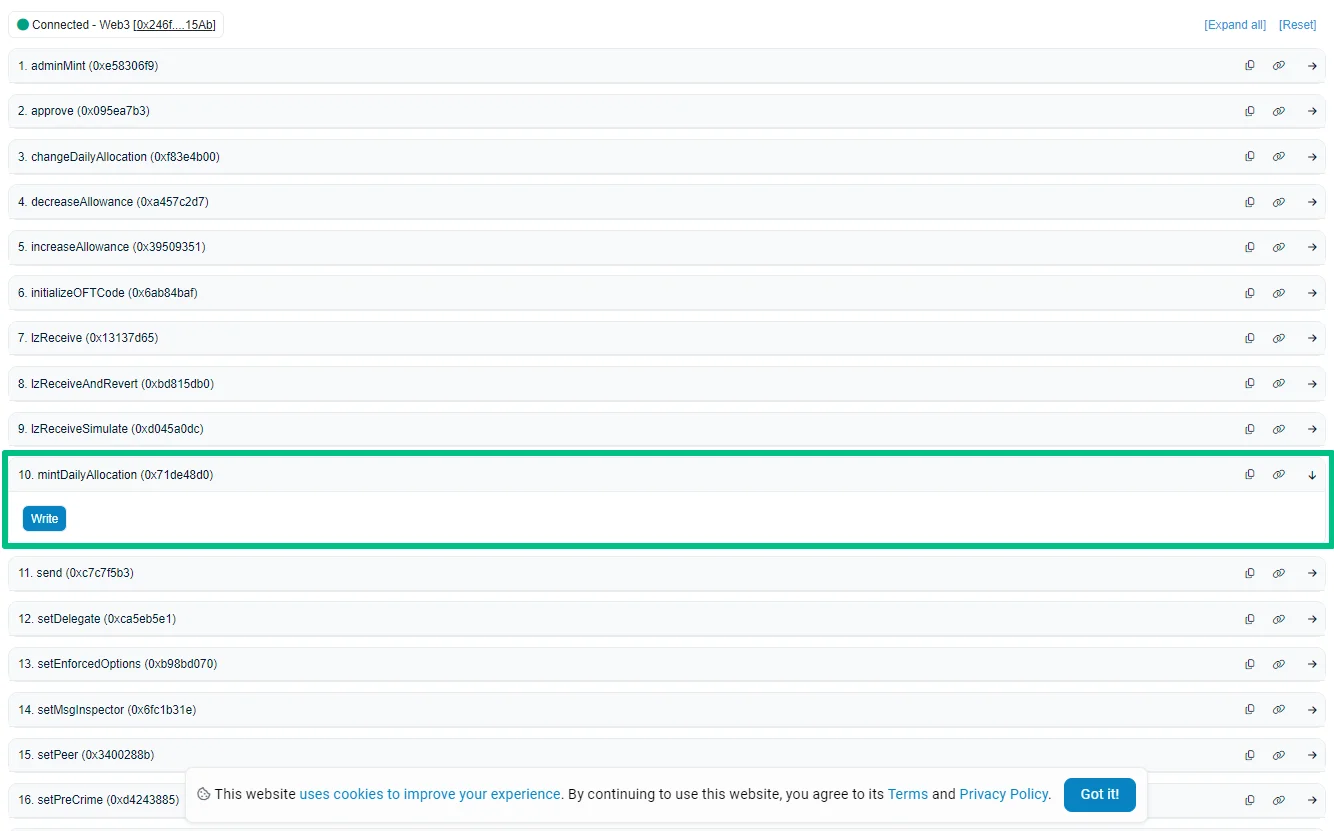This screenshot has width=1334, height=831.
Task: Copy permalink for lzReceiveAndRevert method
Action: (1278, 384)
